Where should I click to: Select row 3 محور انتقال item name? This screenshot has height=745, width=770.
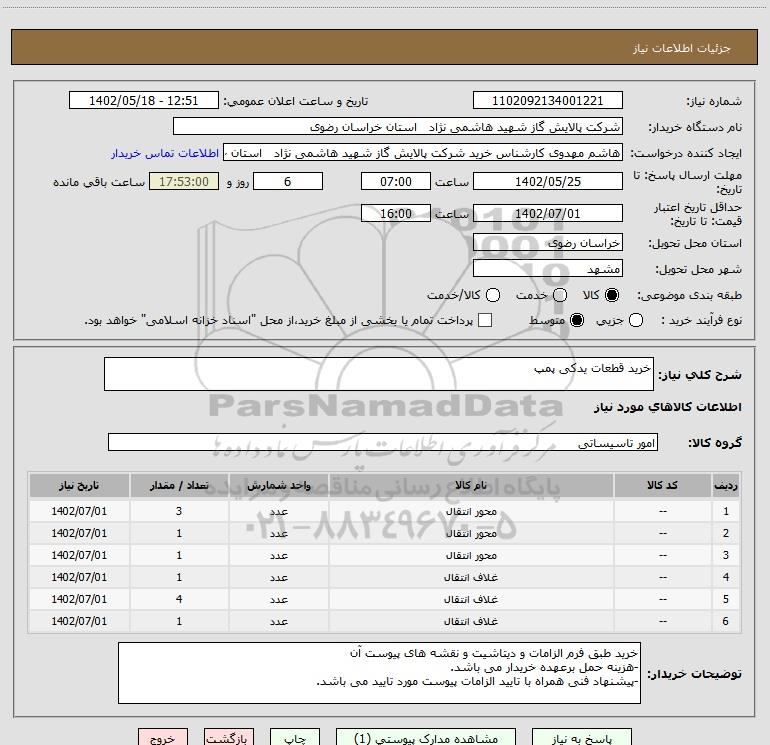coord(471,555)
